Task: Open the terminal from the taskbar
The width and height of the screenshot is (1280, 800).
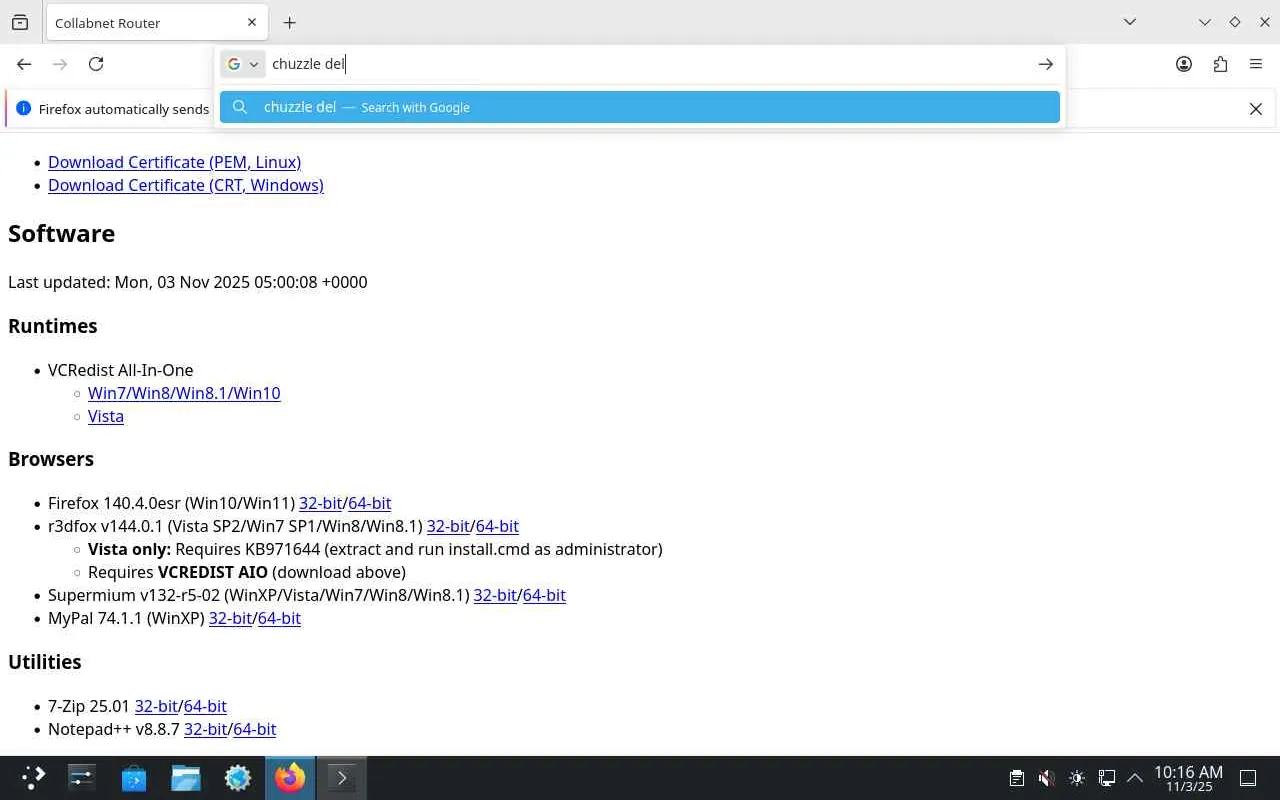Action: click(x=341, y=777)
